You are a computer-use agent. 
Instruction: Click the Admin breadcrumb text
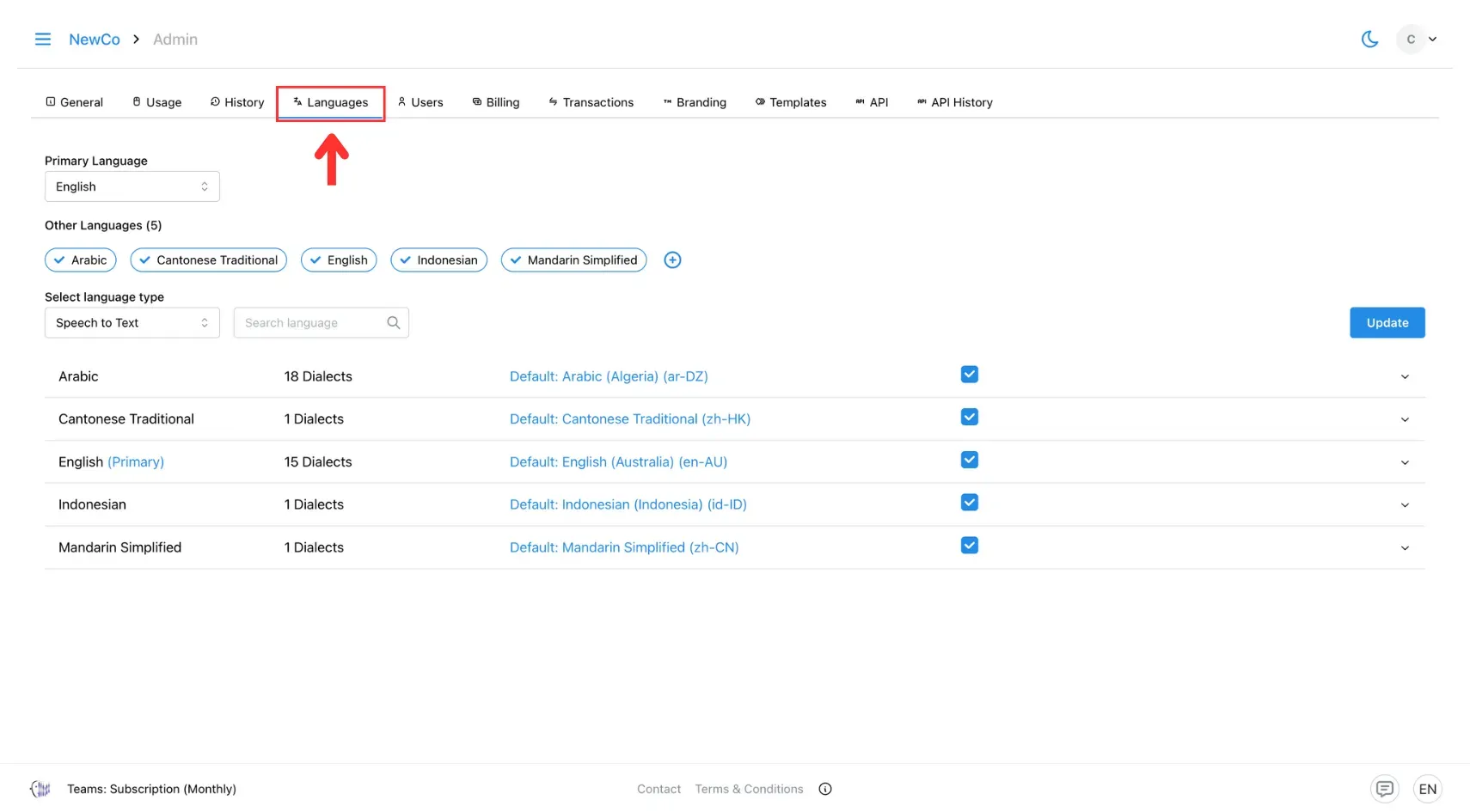[175, 40]
